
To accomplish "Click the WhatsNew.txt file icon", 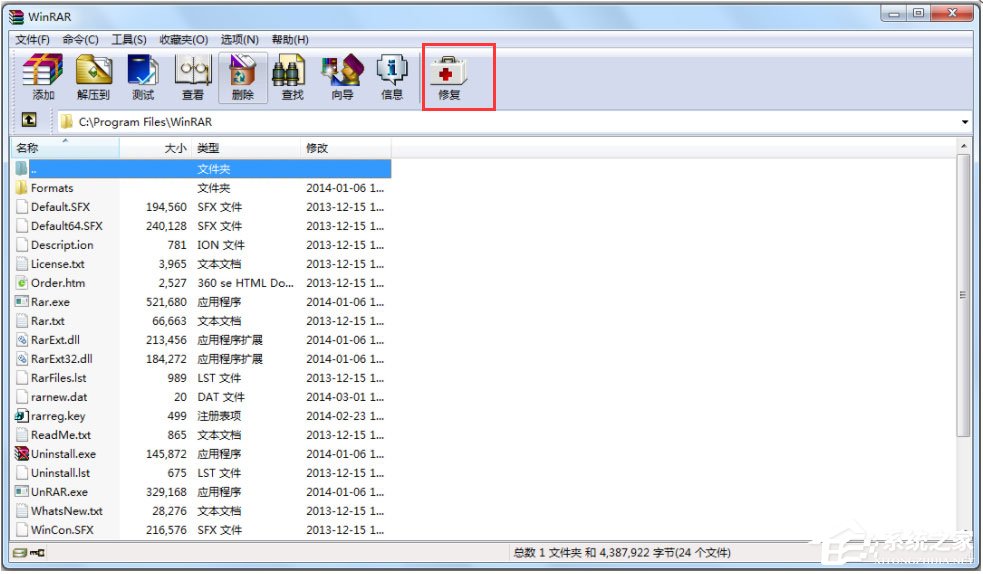I will point(21,511).
